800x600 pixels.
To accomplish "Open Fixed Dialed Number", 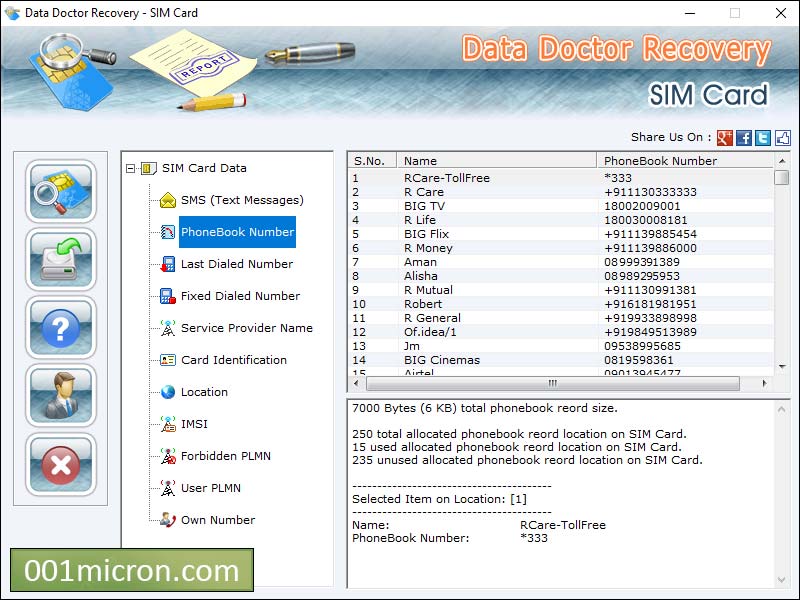I will point(225,296).
